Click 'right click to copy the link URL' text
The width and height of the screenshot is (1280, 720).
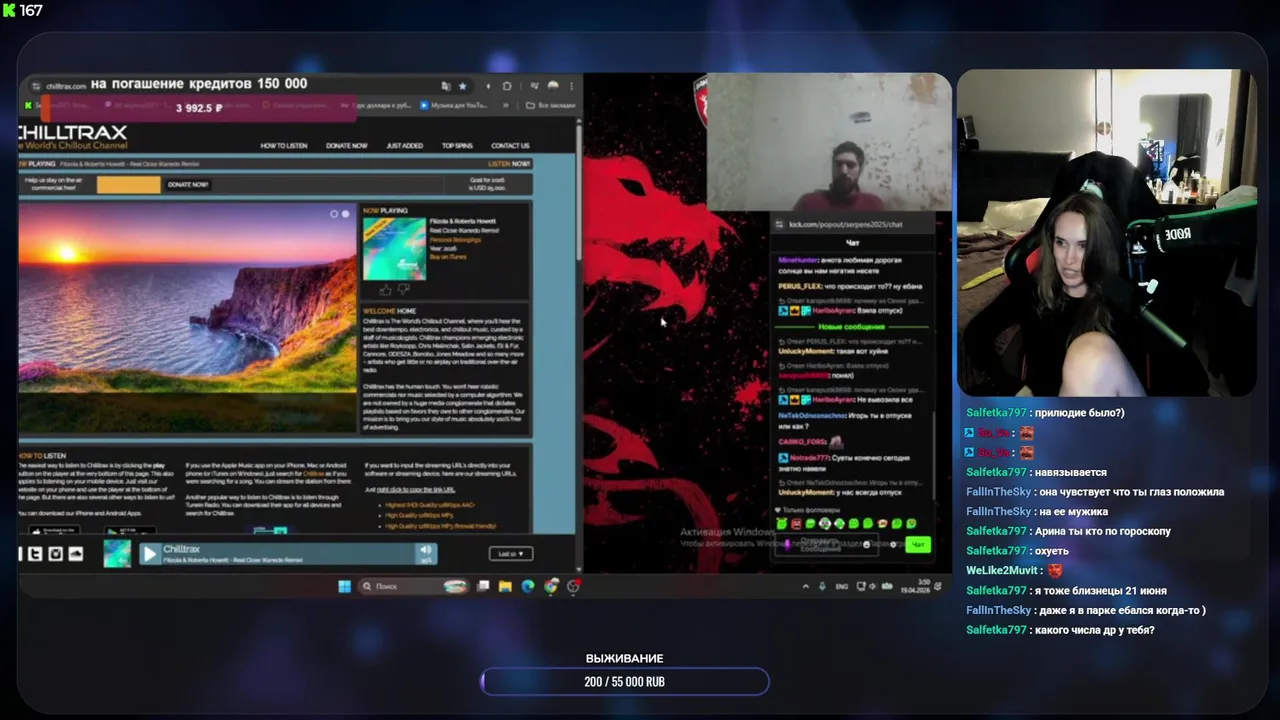pyautogui.click(x=415, y=490)
